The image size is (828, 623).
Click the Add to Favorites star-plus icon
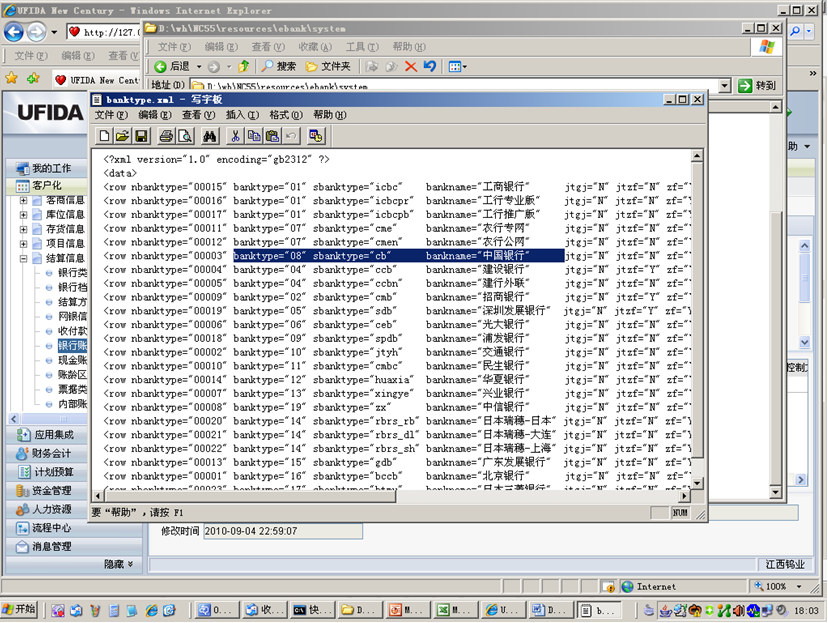(x=33, y=79)
